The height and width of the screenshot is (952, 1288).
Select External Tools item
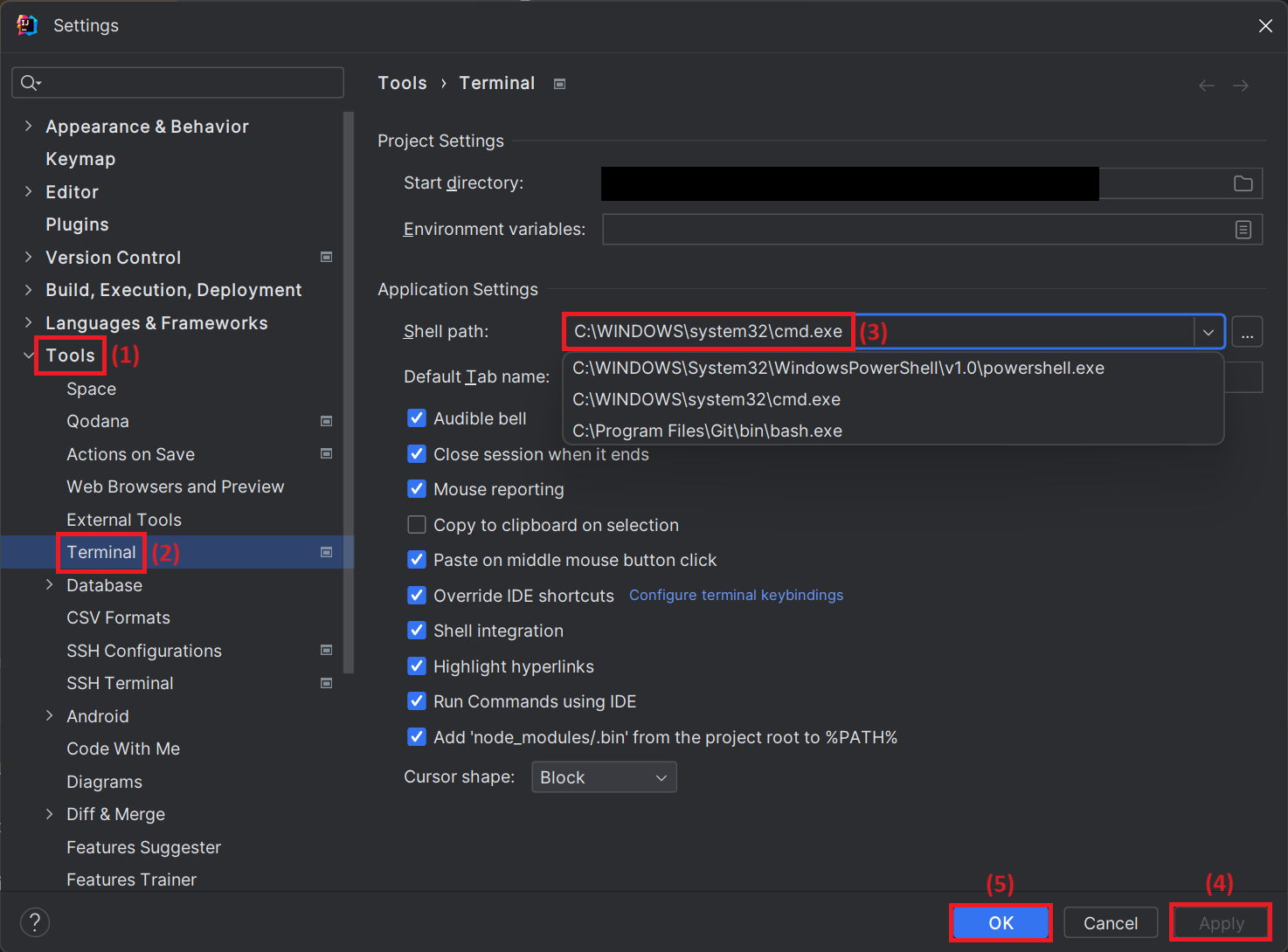point(124,520)
